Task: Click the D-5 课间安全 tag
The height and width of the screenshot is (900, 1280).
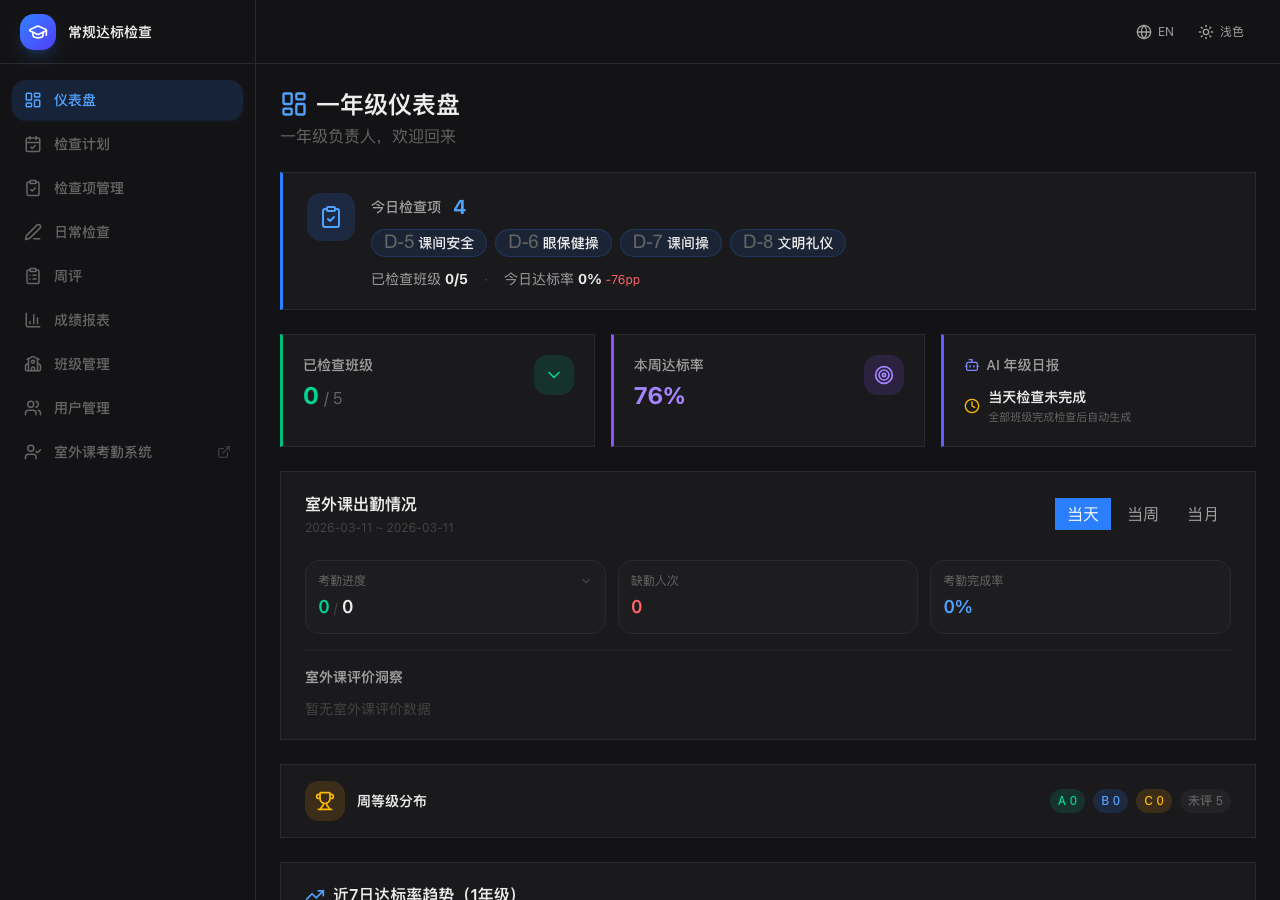Action: [429, 243]
